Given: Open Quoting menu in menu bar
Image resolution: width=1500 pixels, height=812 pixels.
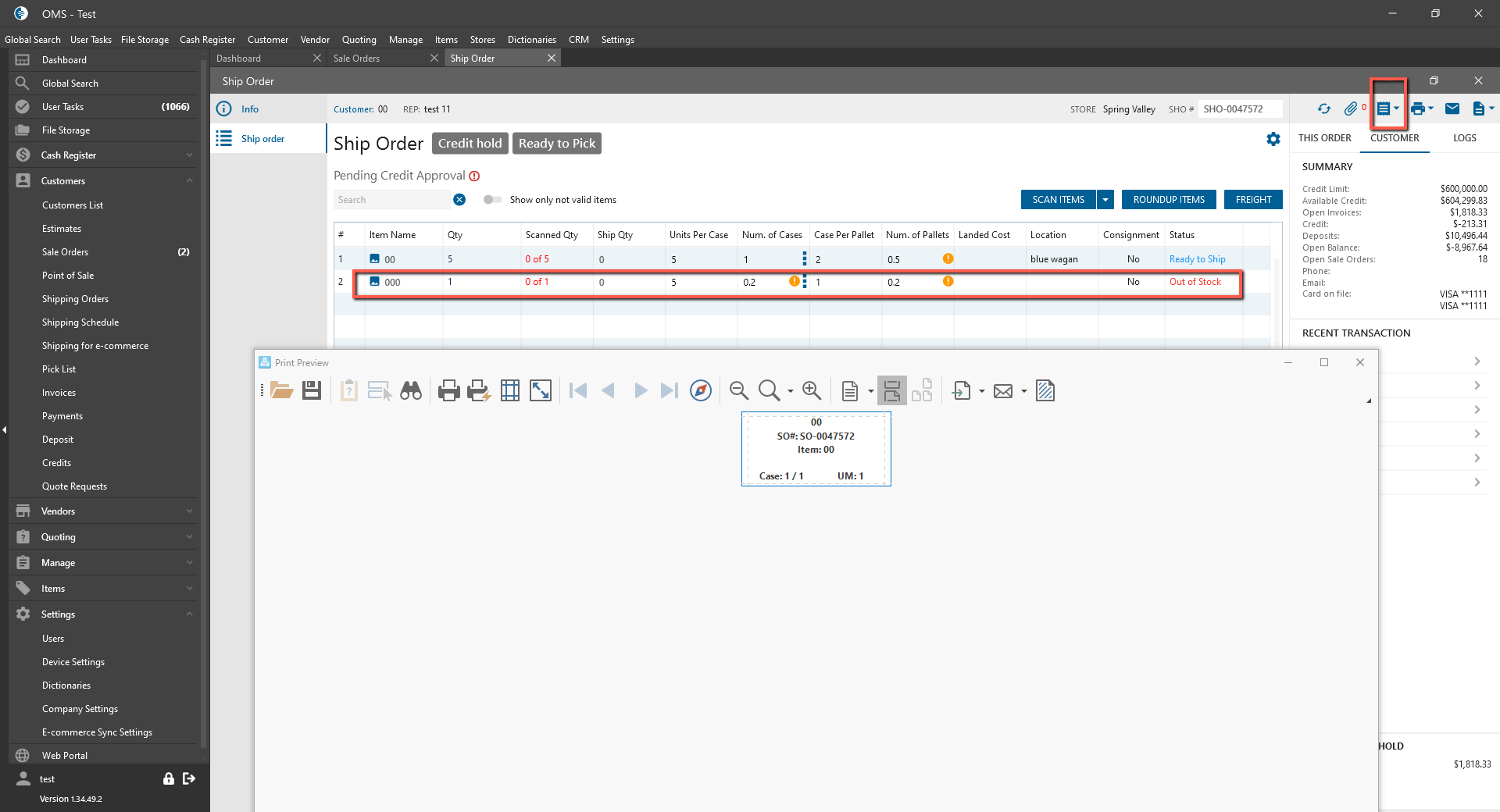Looking at the screenshot, I should (x=359, y=40).
